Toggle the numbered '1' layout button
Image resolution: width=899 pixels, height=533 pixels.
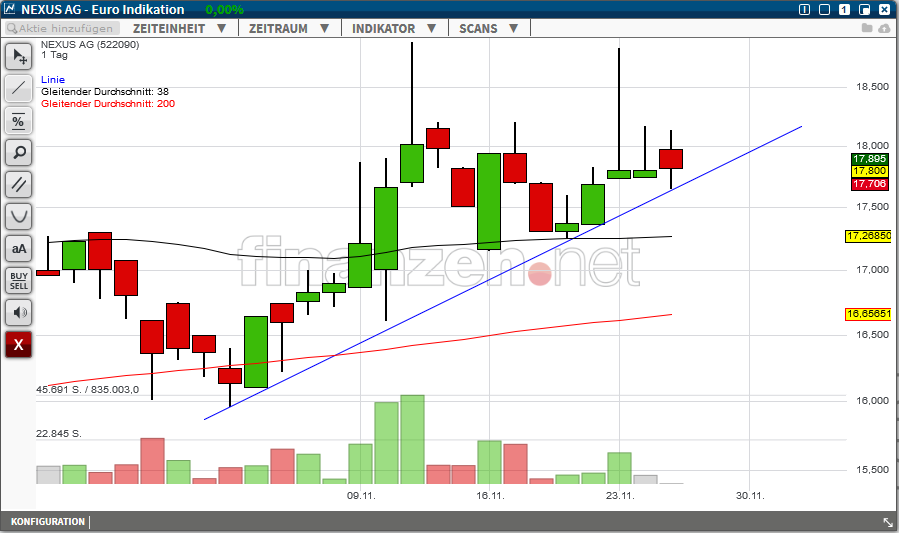[x=844, y=9]
